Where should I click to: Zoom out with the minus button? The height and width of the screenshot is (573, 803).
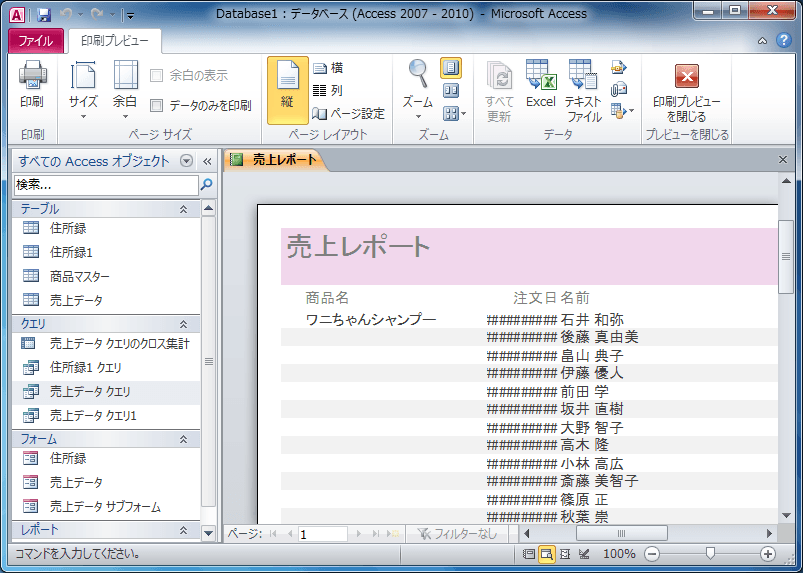[x=652, y=554]
